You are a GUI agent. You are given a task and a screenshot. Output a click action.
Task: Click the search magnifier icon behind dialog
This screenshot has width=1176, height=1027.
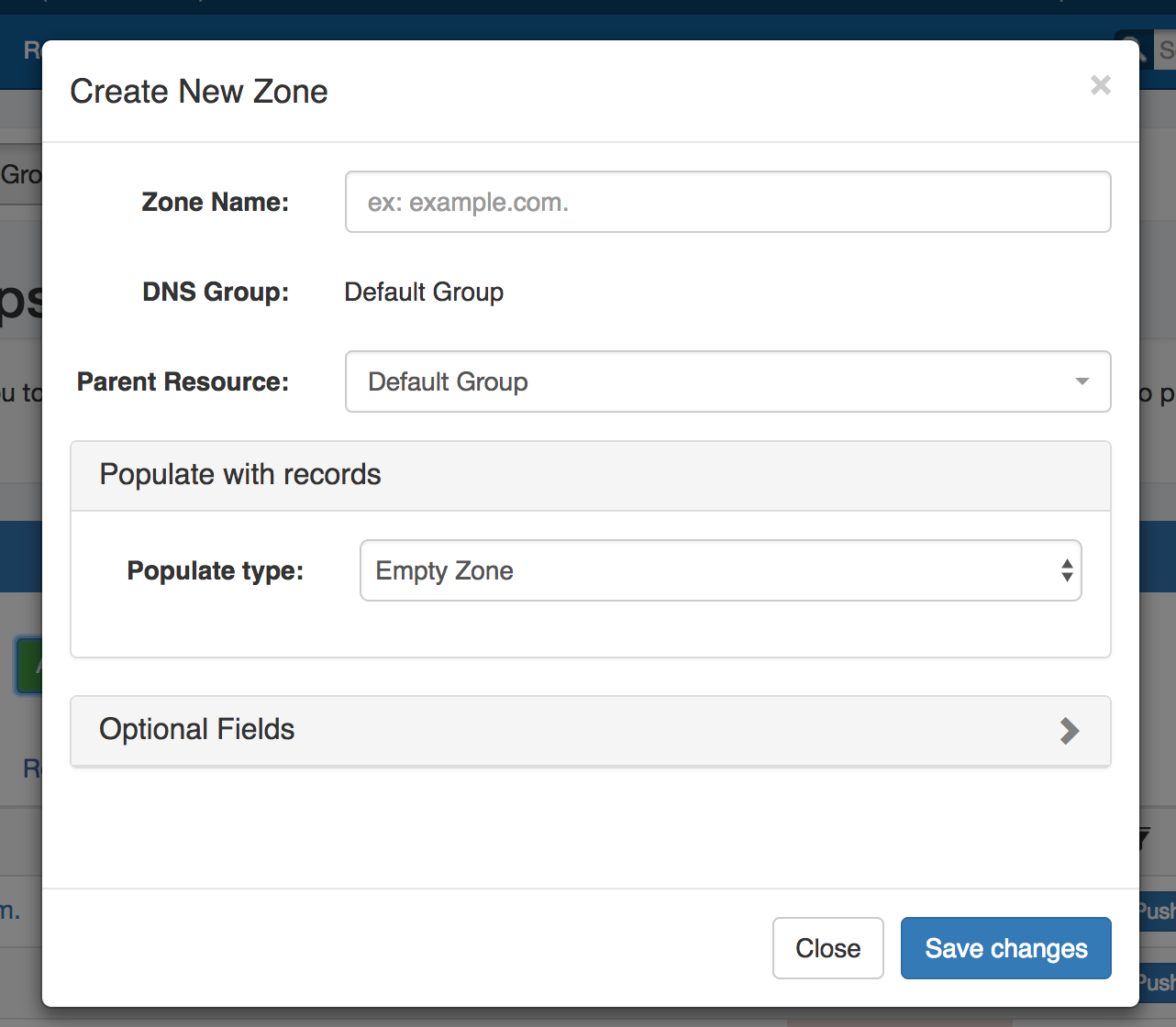[x=1132, y=48]
